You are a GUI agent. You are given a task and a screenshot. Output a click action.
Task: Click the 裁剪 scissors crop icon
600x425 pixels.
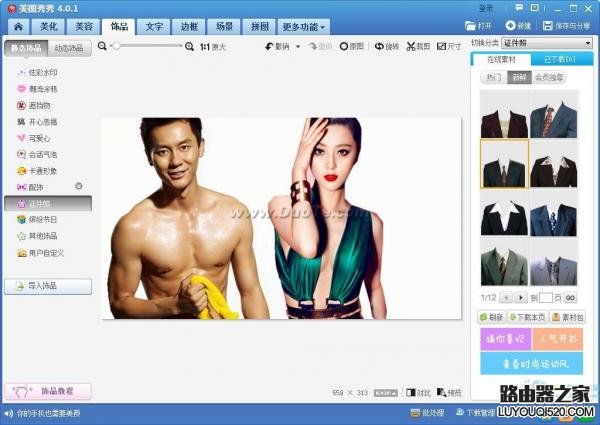click(x=411, y=47)
